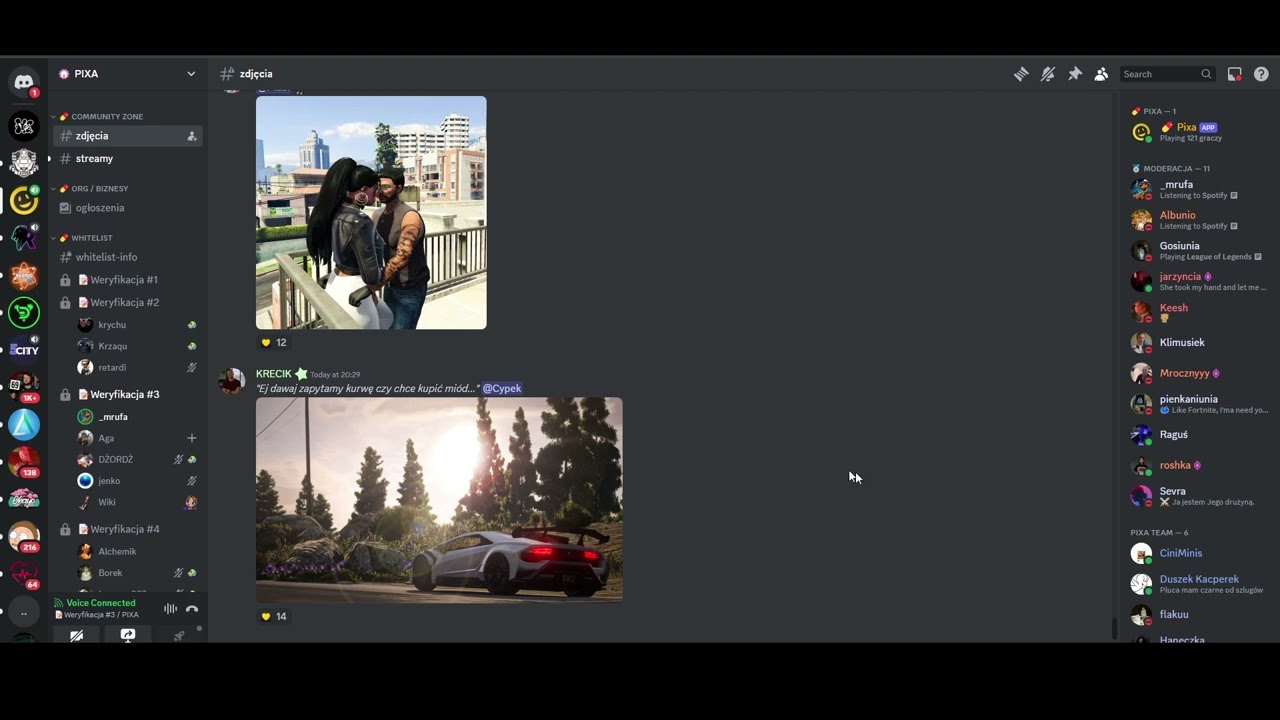Open the heartbeat server with 64 badge
The width and height of the screenshot is (1280, 720).
(24, 574)
